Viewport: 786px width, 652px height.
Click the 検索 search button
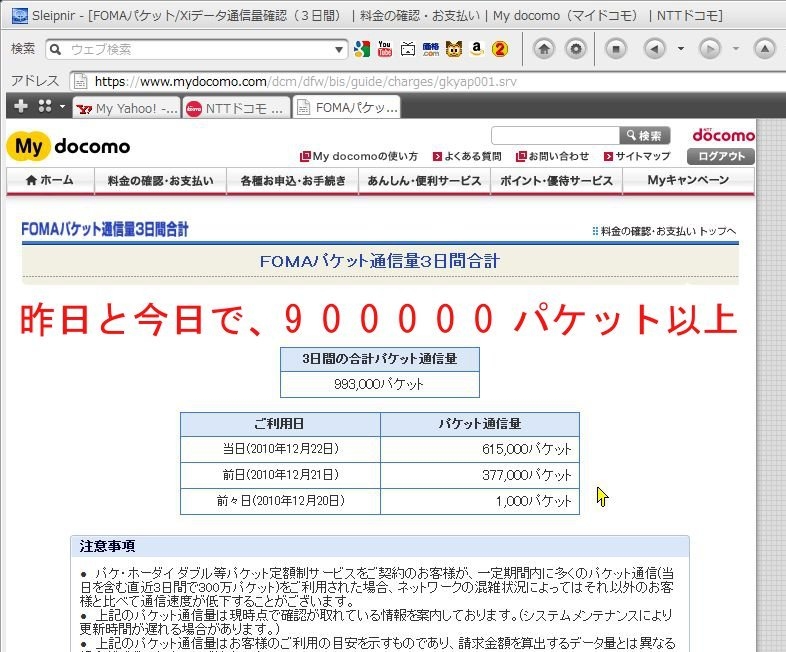(x=645, y=135)
